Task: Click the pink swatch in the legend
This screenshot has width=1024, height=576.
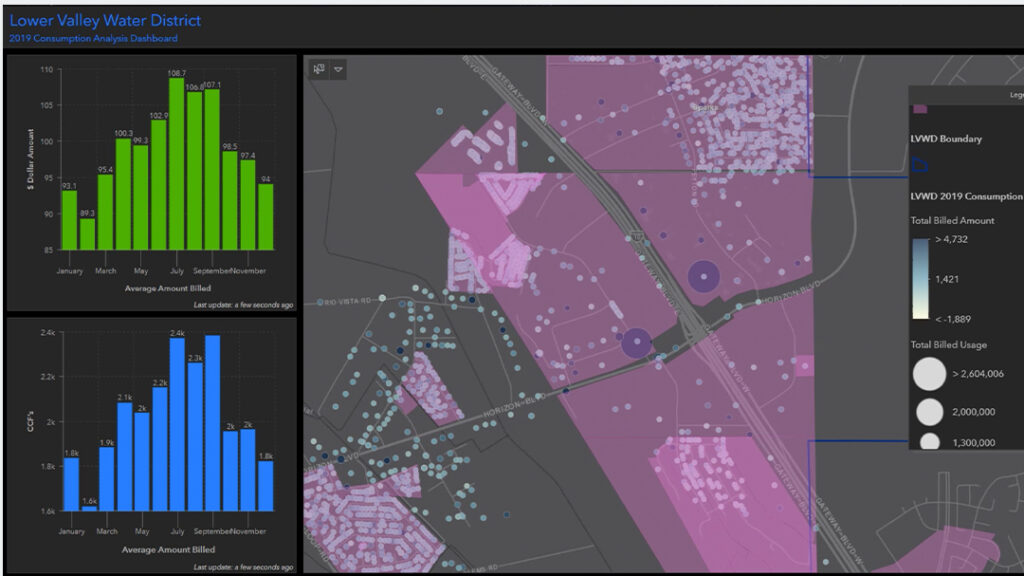Action: pos(920,109)
